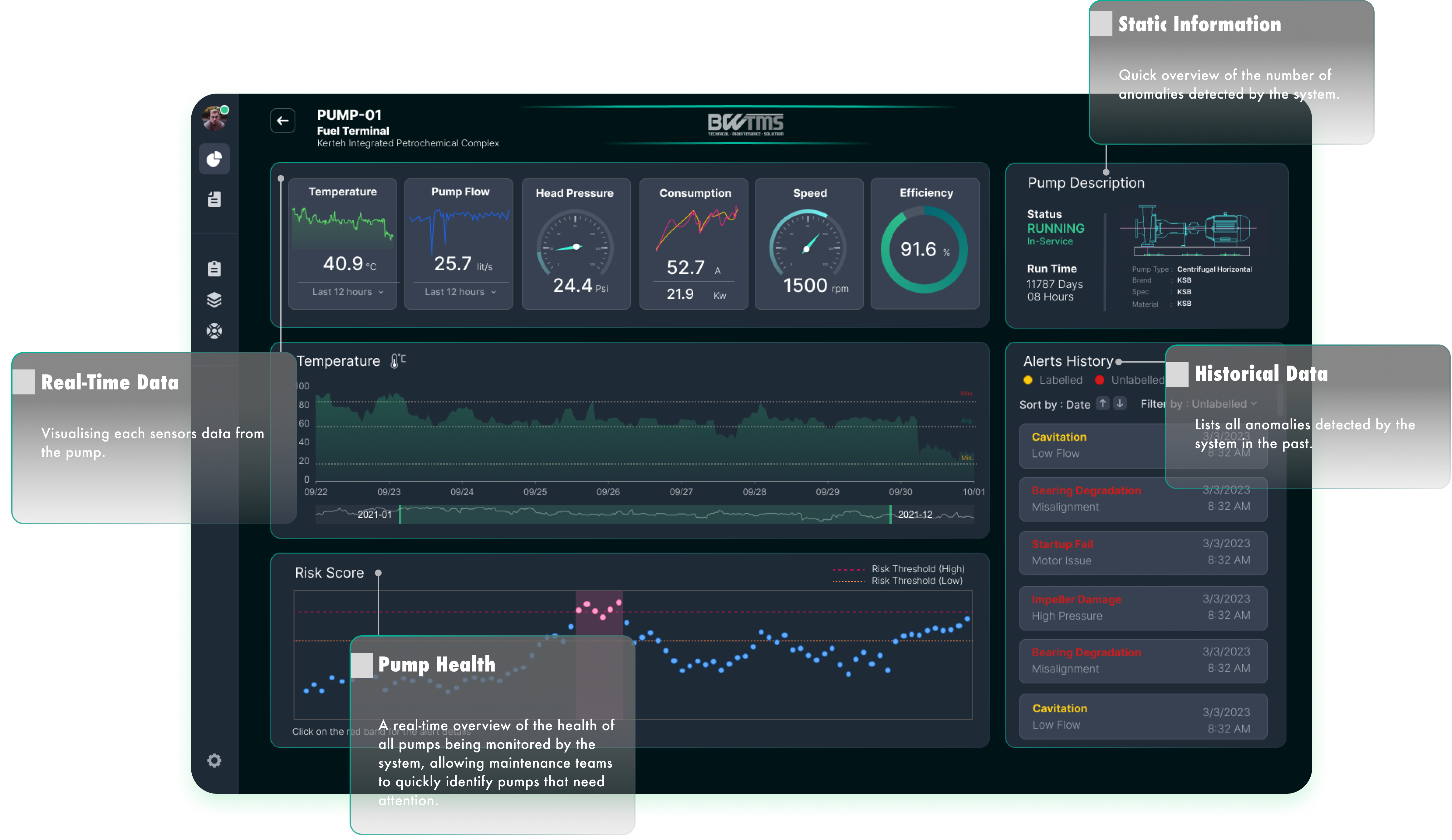1452x840 pixels.
Task: Expand the Temperature Last 12 hours dropdown
Action: (343, 291)
